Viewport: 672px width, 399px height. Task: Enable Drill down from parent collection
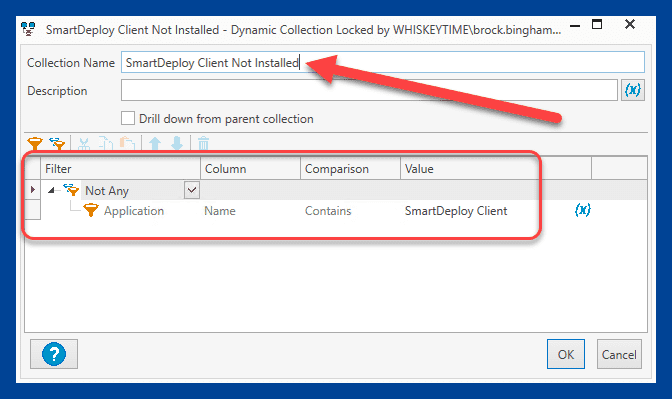128,118
